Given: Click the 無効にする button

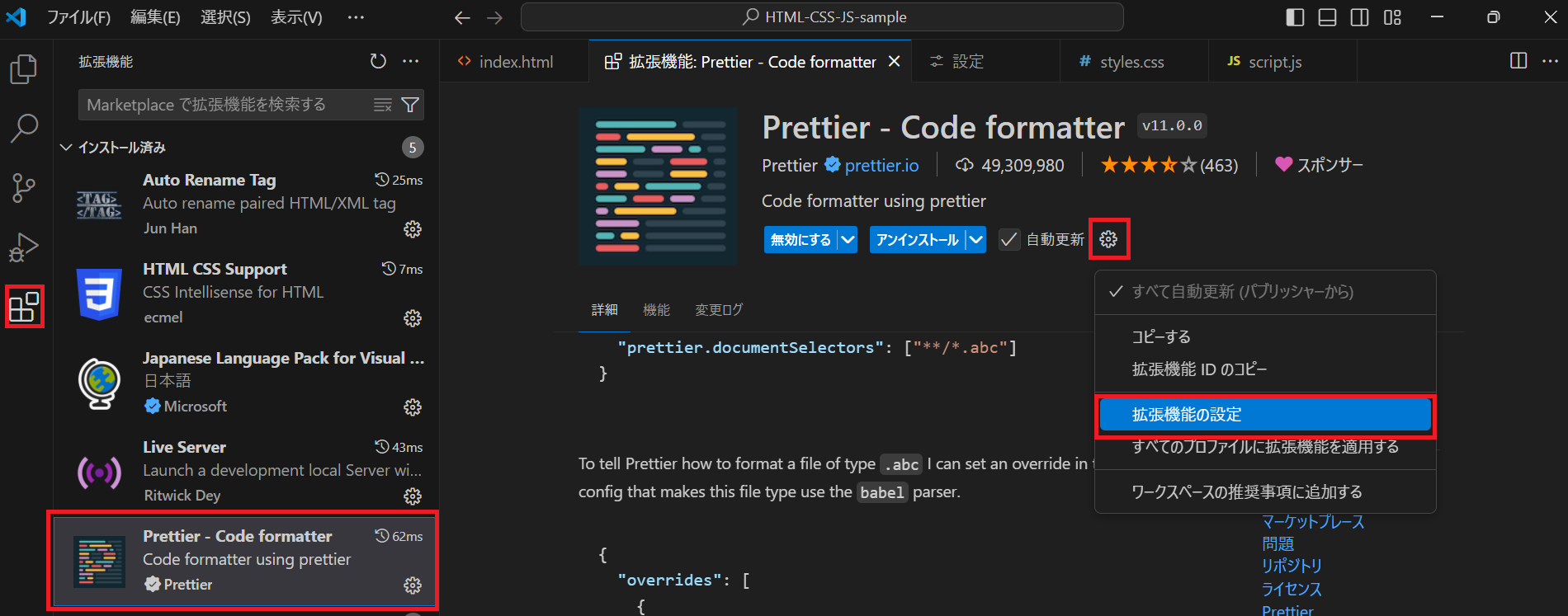Looking at the screenshot, I should pyautogui.click(x=801, y=240).
